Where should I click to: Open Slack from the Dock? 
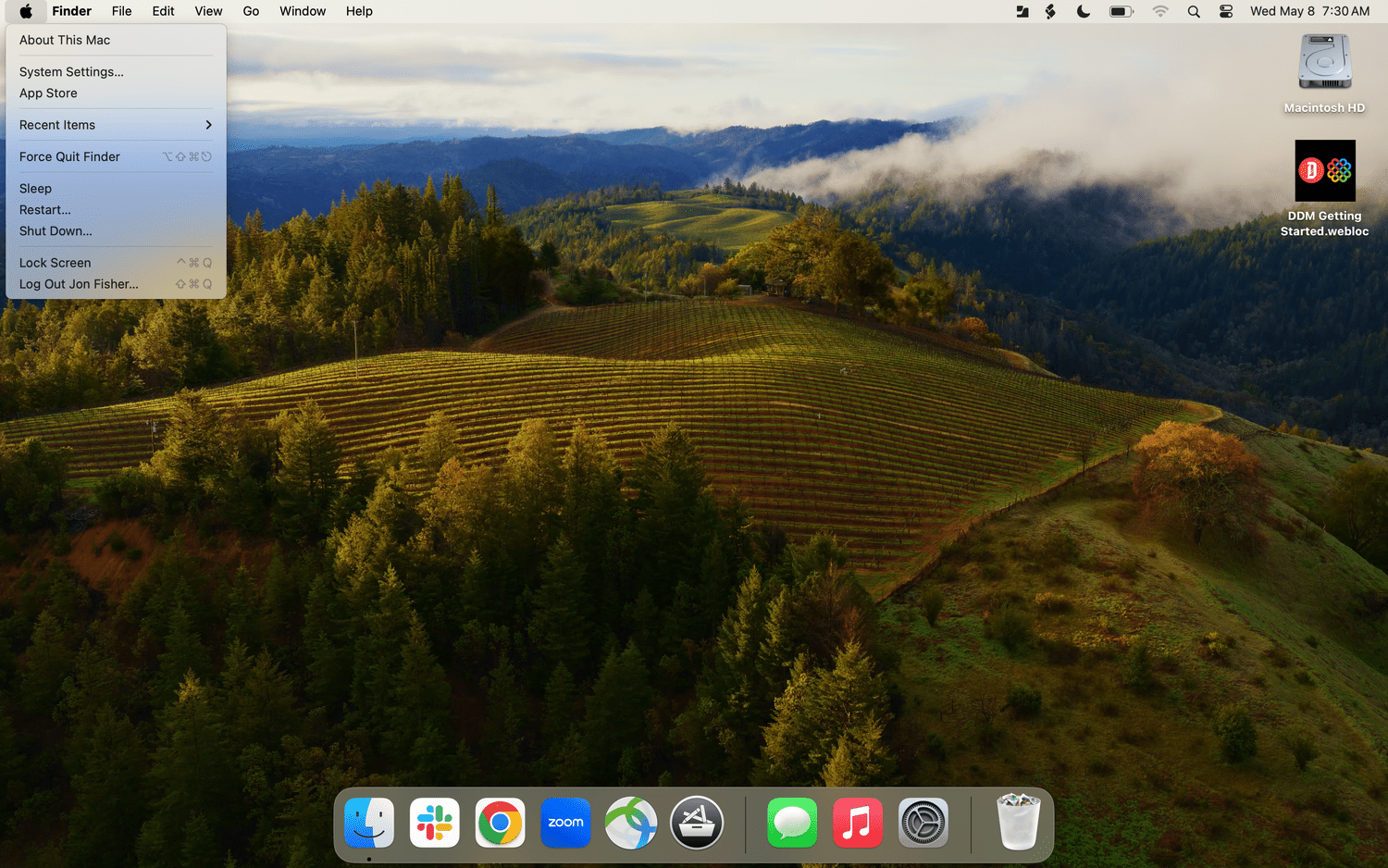(x=434, y=823)
